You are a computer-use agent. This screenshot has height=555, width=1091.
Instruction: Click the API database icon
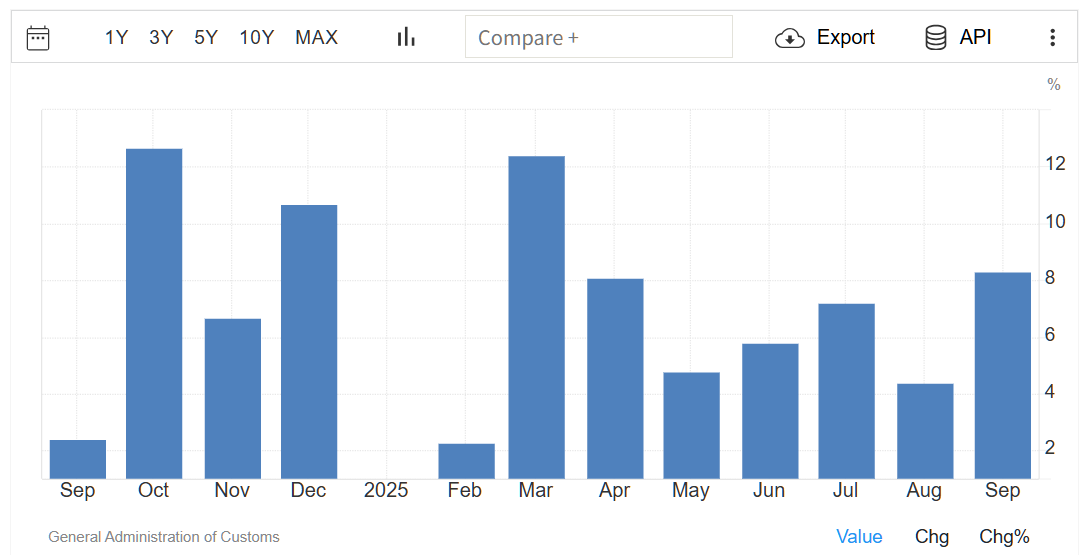[936, 38]
